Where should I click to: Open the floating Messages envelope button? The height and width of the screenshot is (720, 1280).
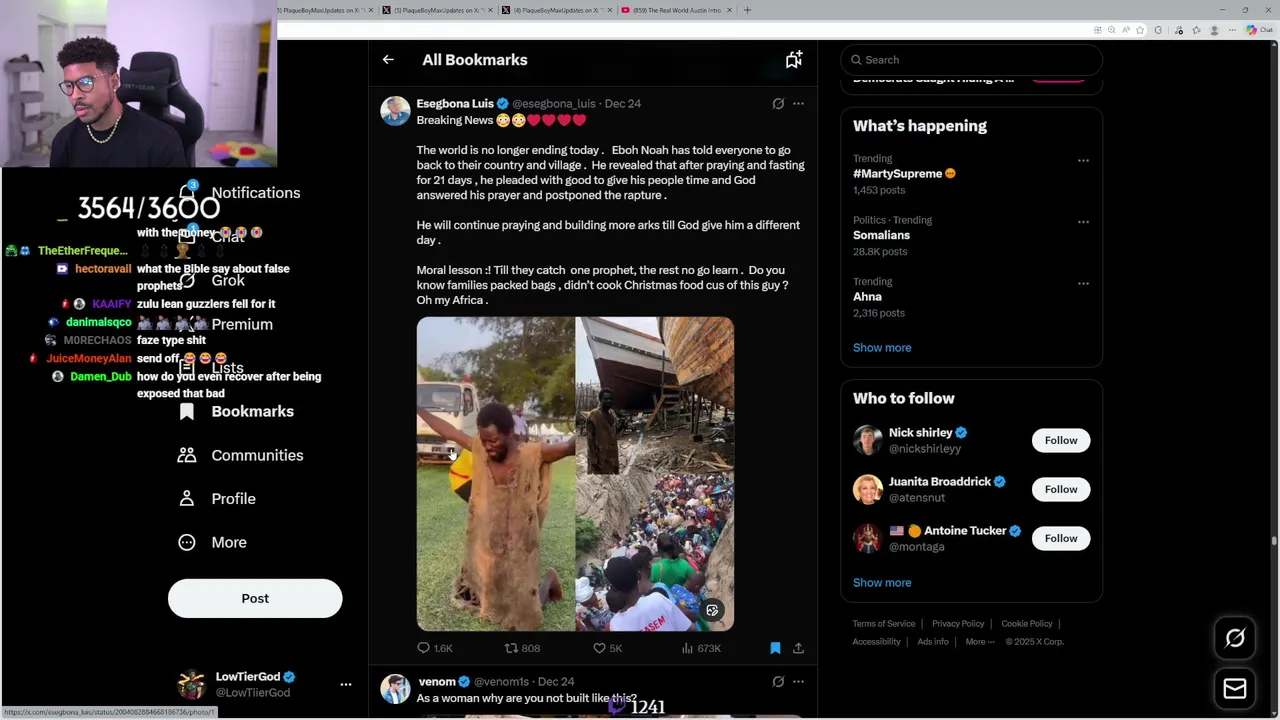click(x=1235, y=688)
